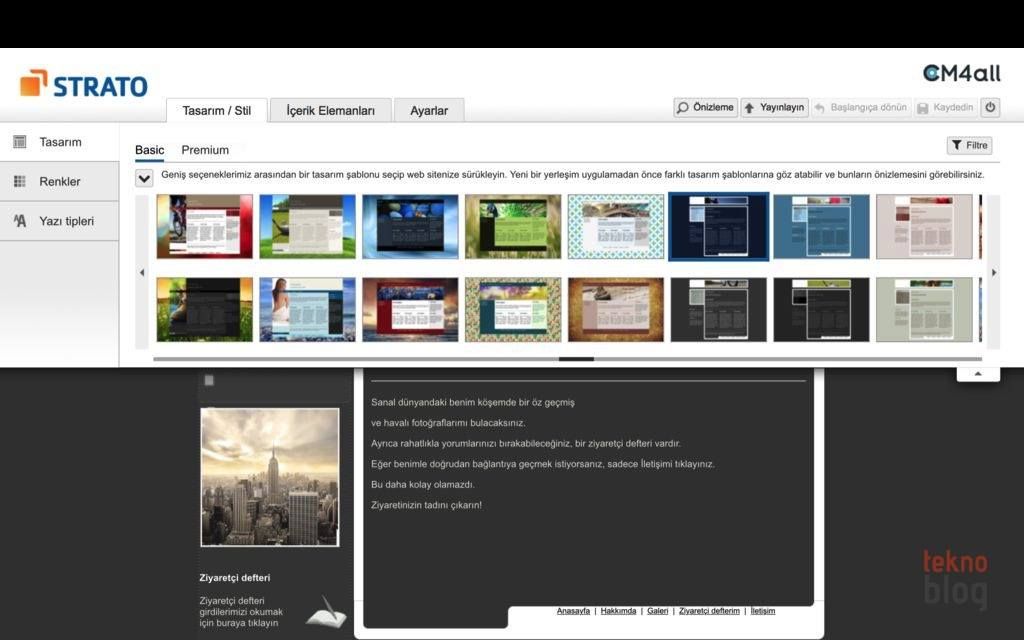Switch to the Premium templates tab
The width and height of the screenshot is (1024, 640).
205,150
